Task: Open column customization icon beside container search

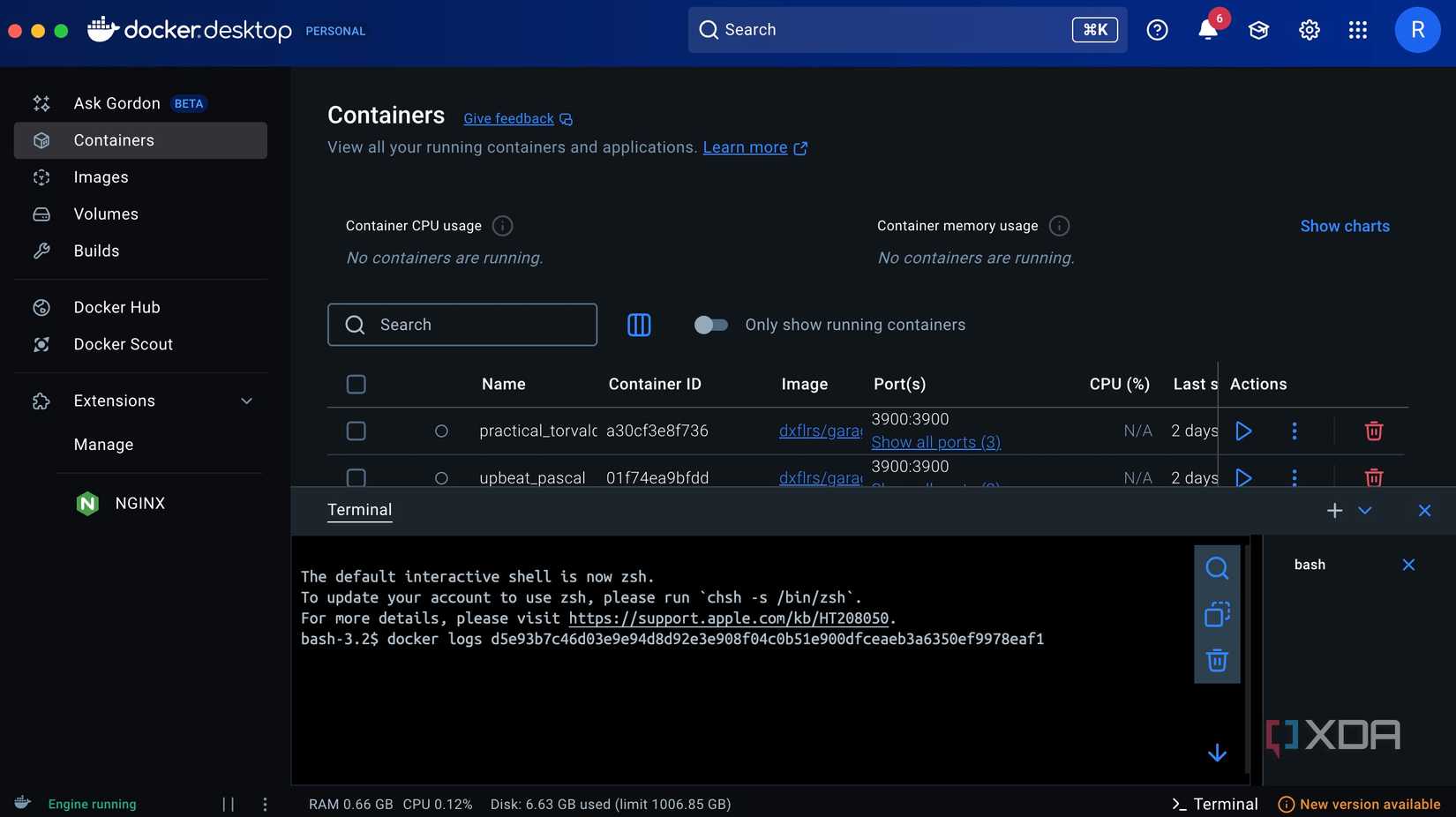Action: 639,325
